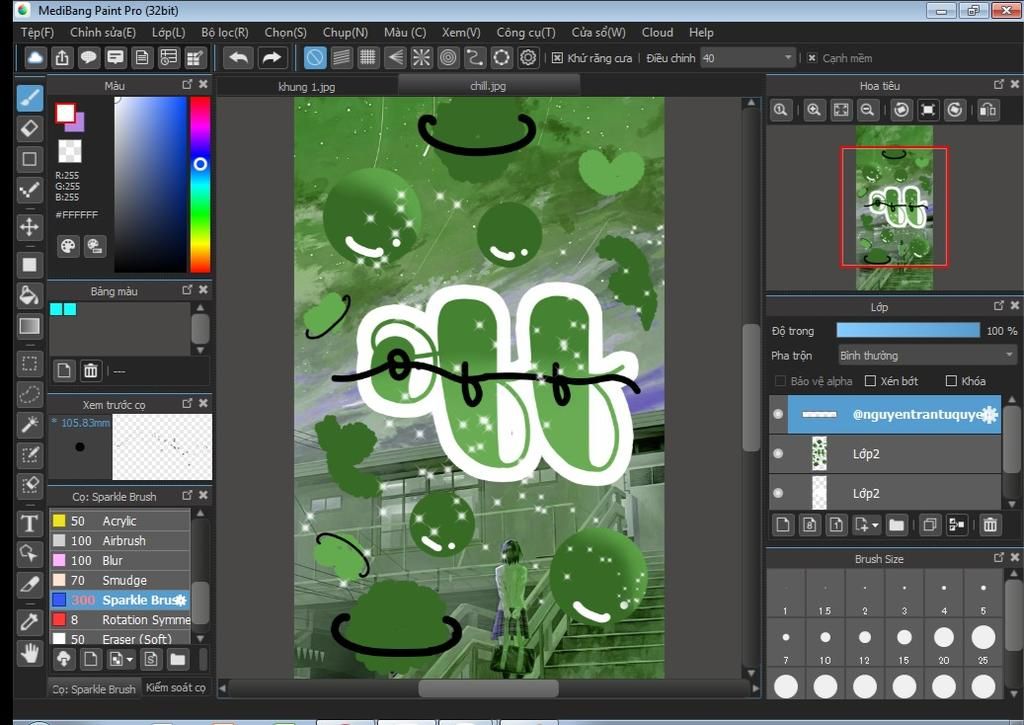1024x725 pixels.
Task: Open the Lớp(L) menu
Action: (168, 32)
